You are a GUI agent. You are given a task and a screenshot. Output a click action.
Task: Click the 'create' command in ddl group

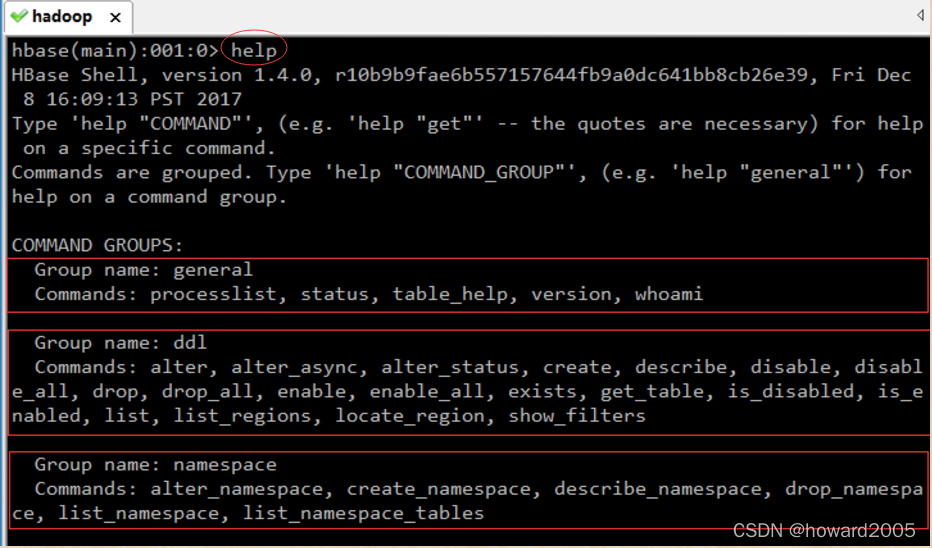[577, 367]
